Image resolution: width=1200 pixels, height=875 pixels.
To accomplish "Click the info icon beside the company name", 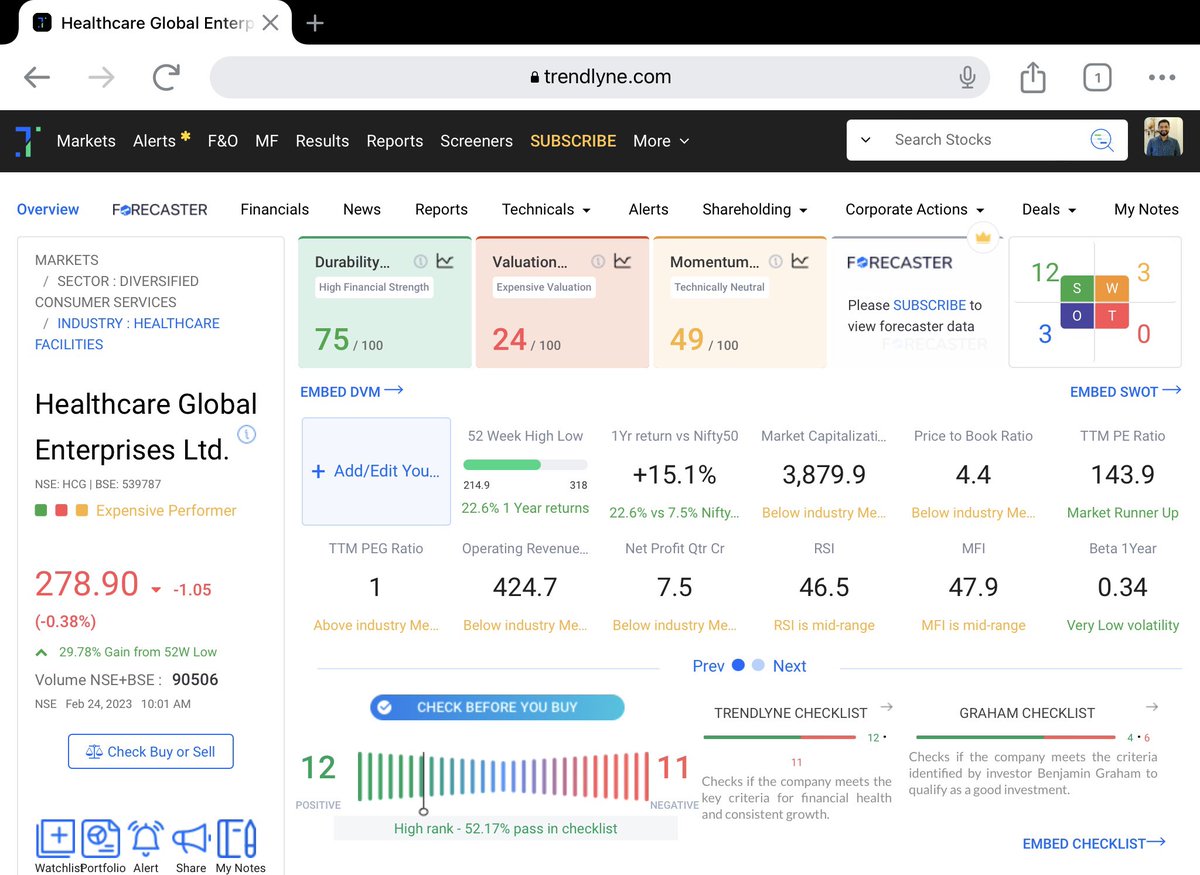I will tap(246, 434).
